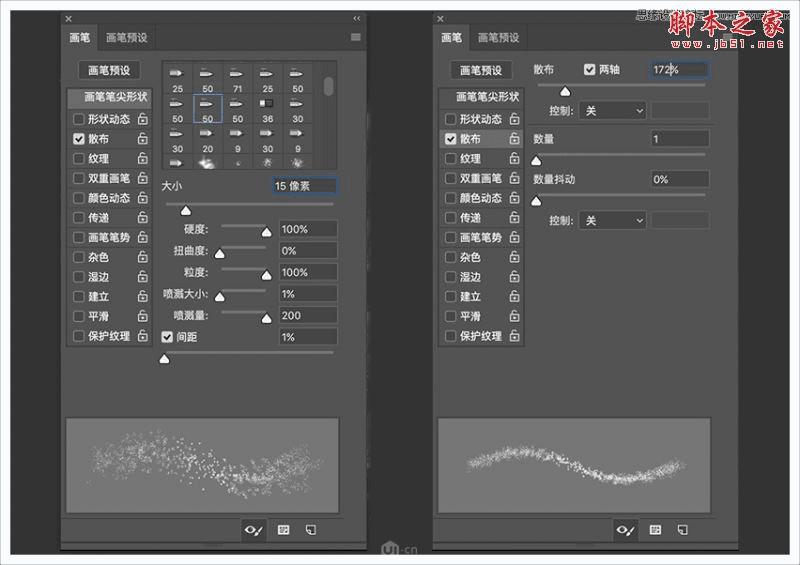Click the 散布 percentage field showing 172%

[680, 69]
